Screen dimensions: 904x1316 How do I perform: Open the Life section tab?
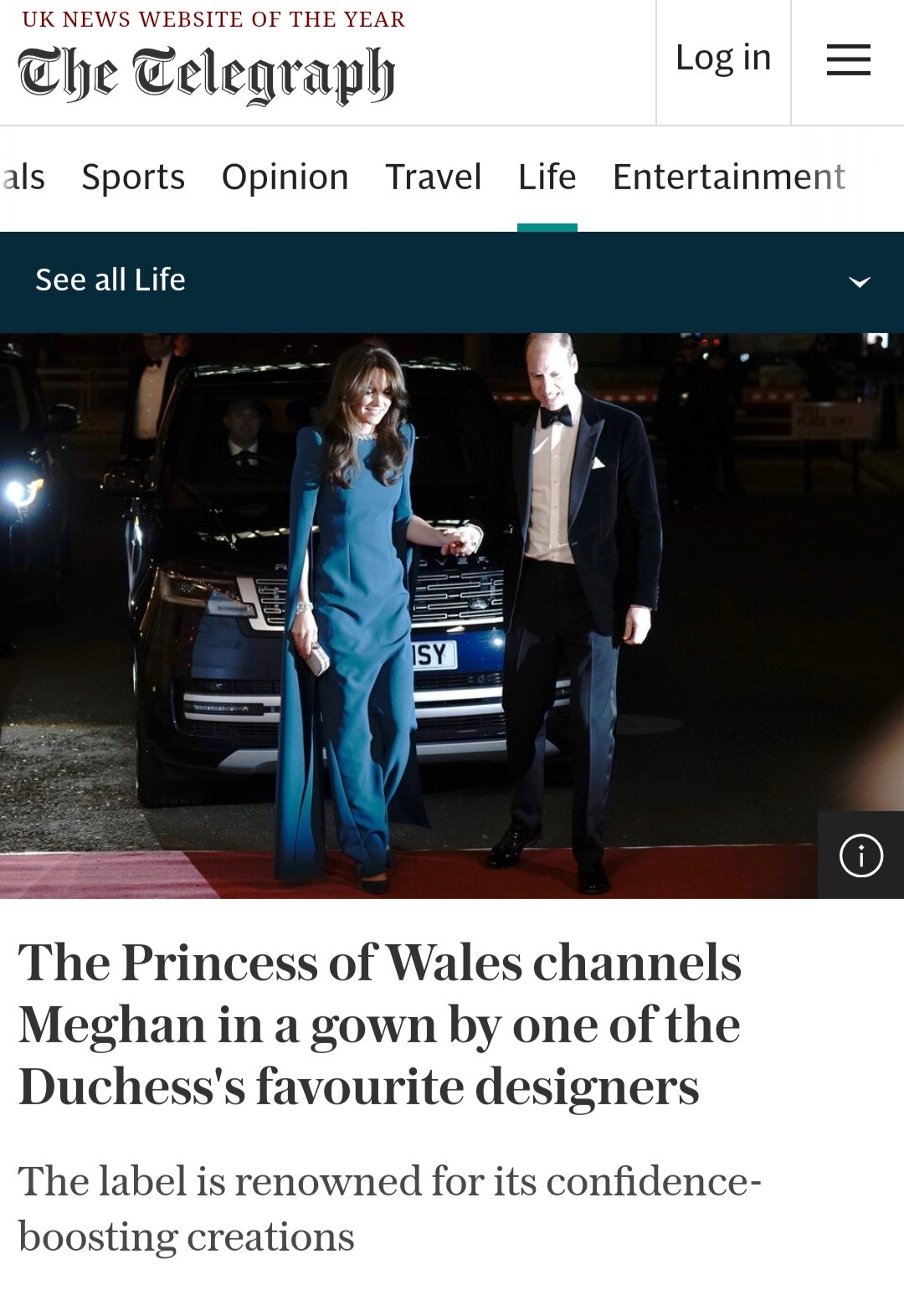(x=547, y=177)
